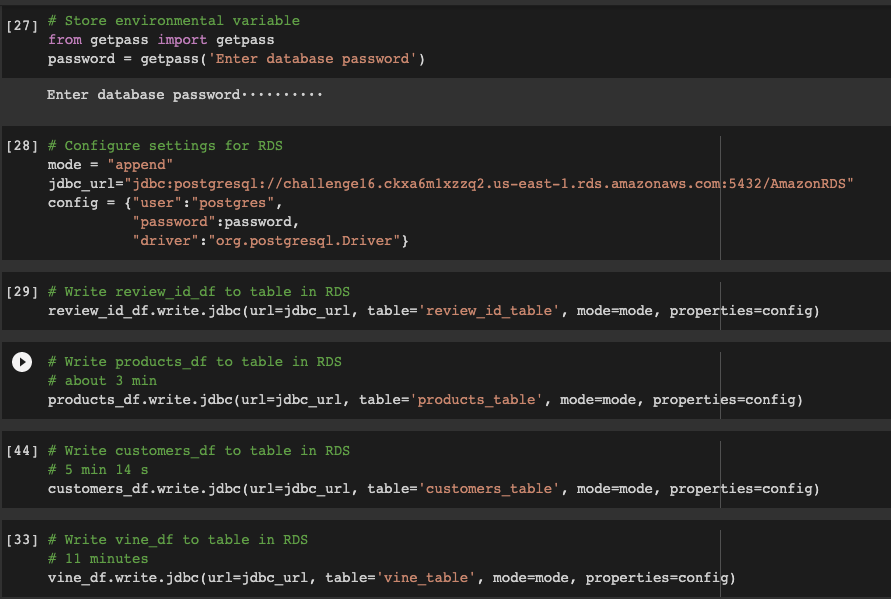Image resolution: width=891 pixels, height=599 pixels.
Task: Select execution label [33] of vine_df cell
Action: click(x=22, y=539)
